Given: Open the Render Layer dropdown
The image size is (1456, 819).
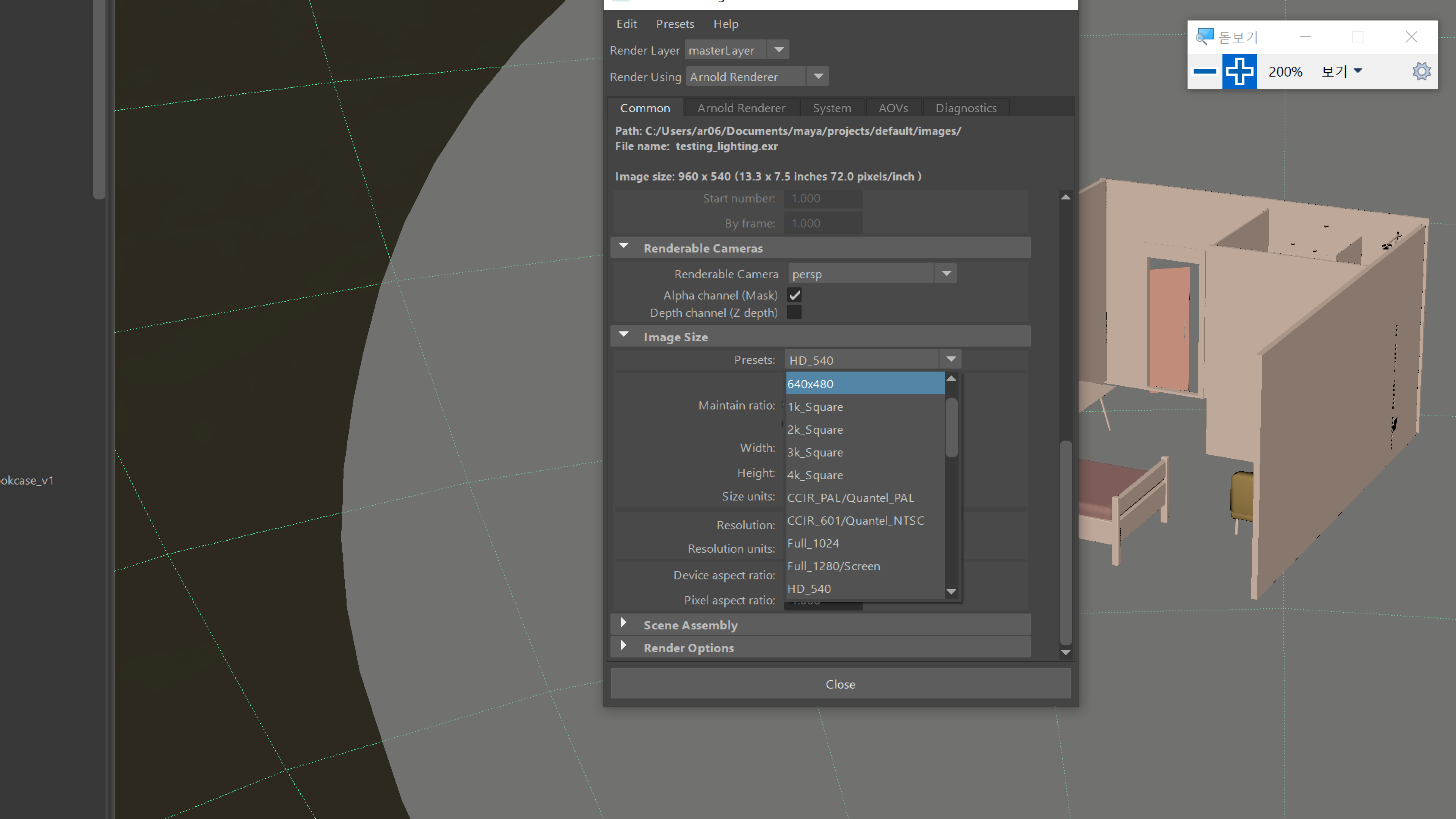Looking at the screenshot, I should pos(778,49).
